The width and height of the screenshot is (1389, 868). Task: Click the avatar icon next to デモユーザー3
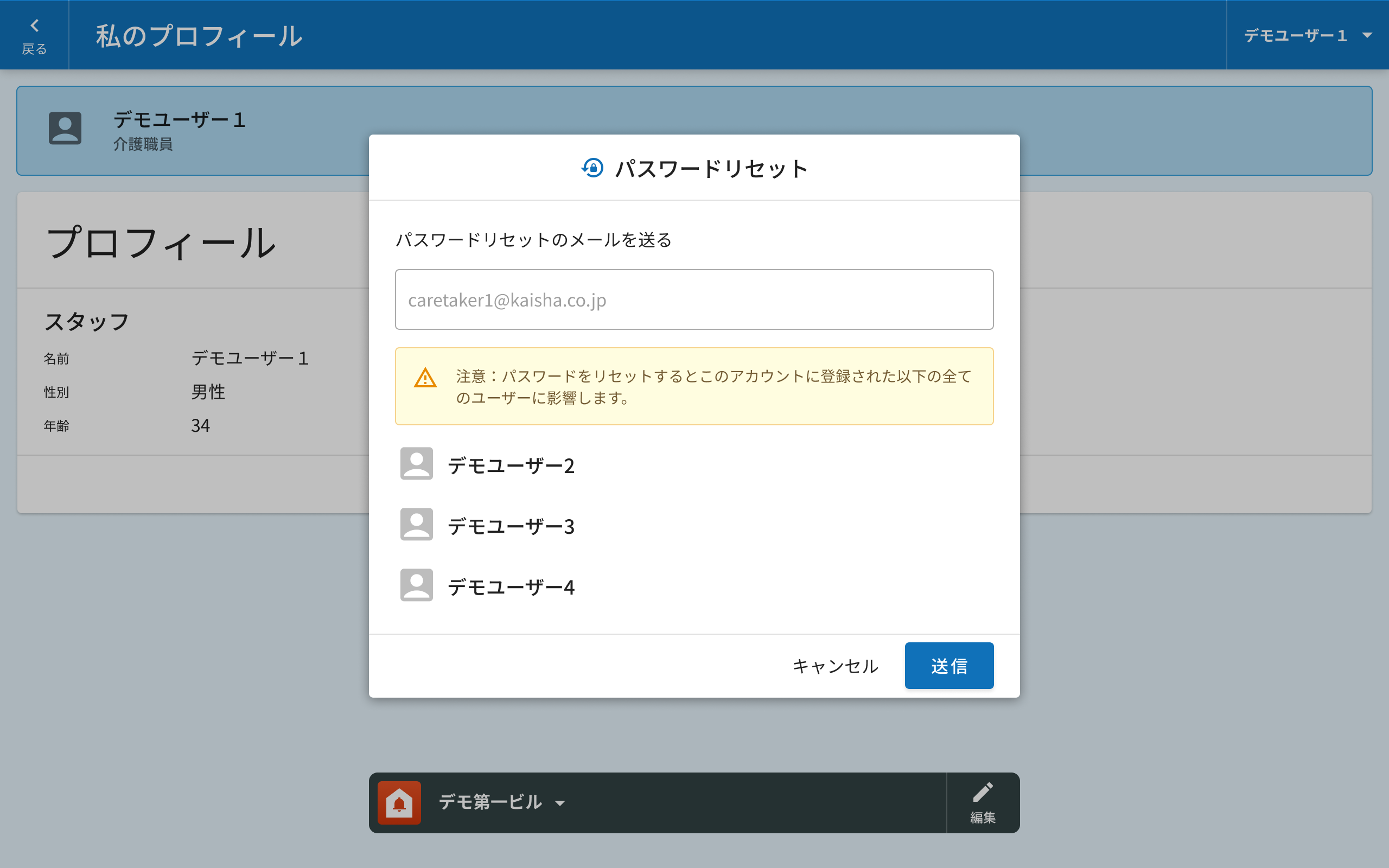[x=416, y=524]
